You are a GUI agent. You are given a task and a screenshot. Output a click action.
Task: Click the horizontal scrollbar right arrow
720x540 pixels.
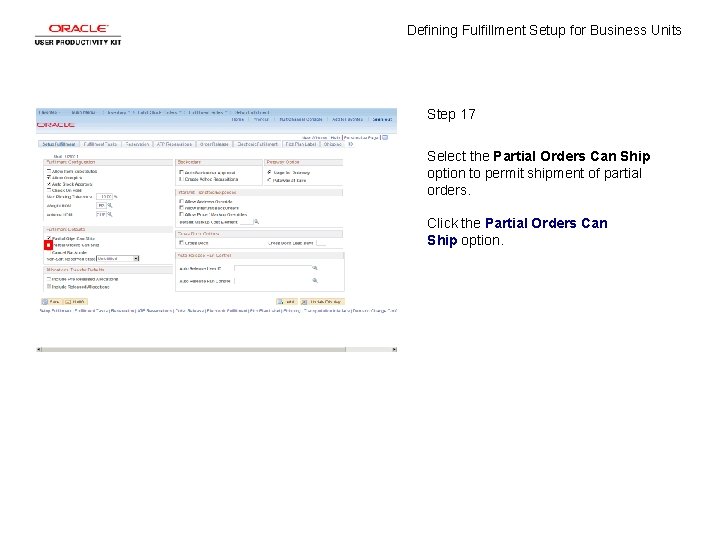[x=394, y=349]
